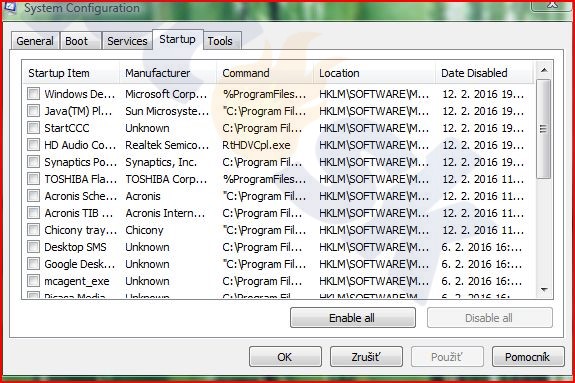Viewport: 575px width, 383px height.
Task: Select the mcagent_exe item name
Action: click(77, 281)
